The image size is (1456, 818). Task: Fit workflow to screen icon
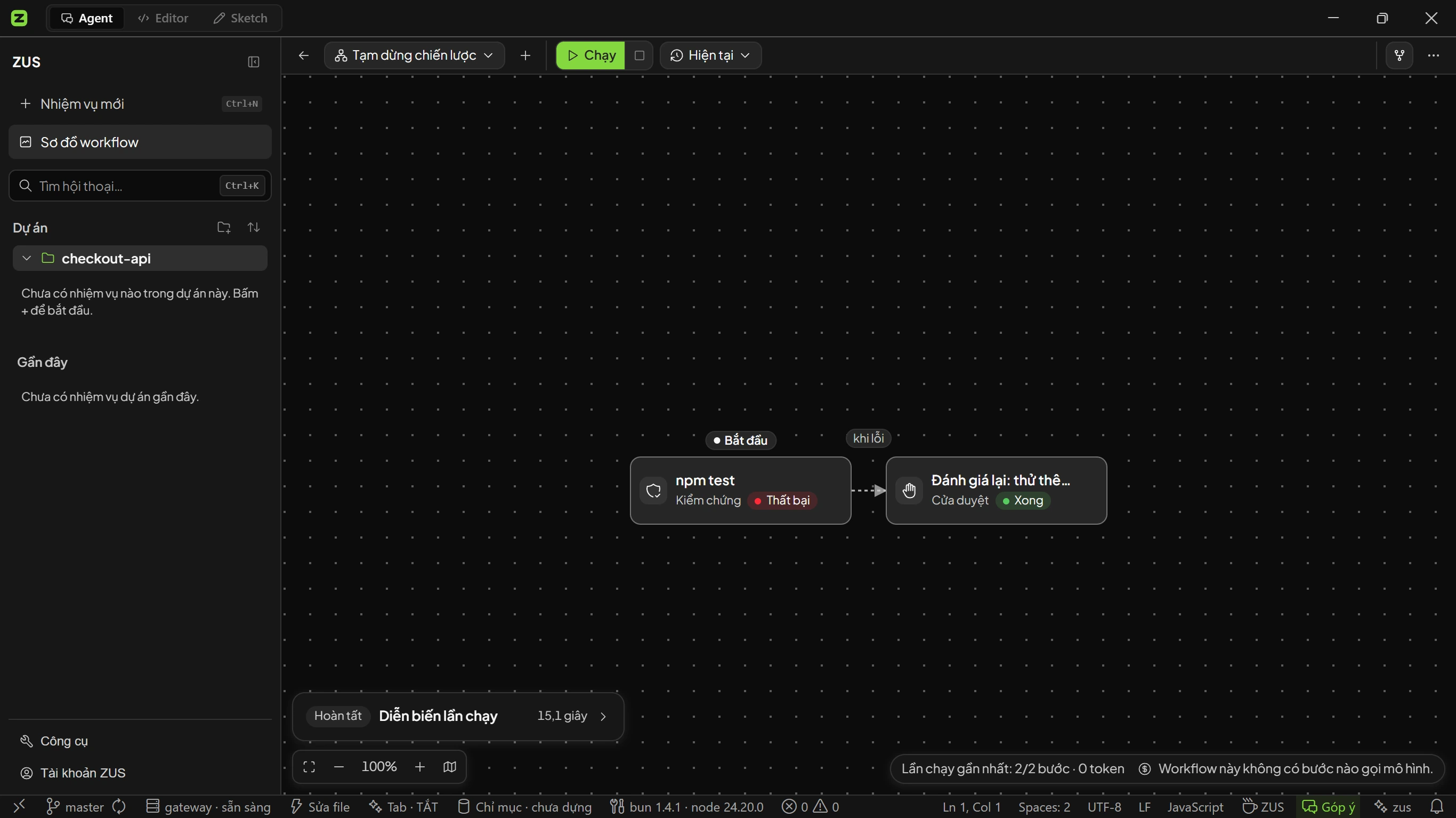click(x=309, y=767)
